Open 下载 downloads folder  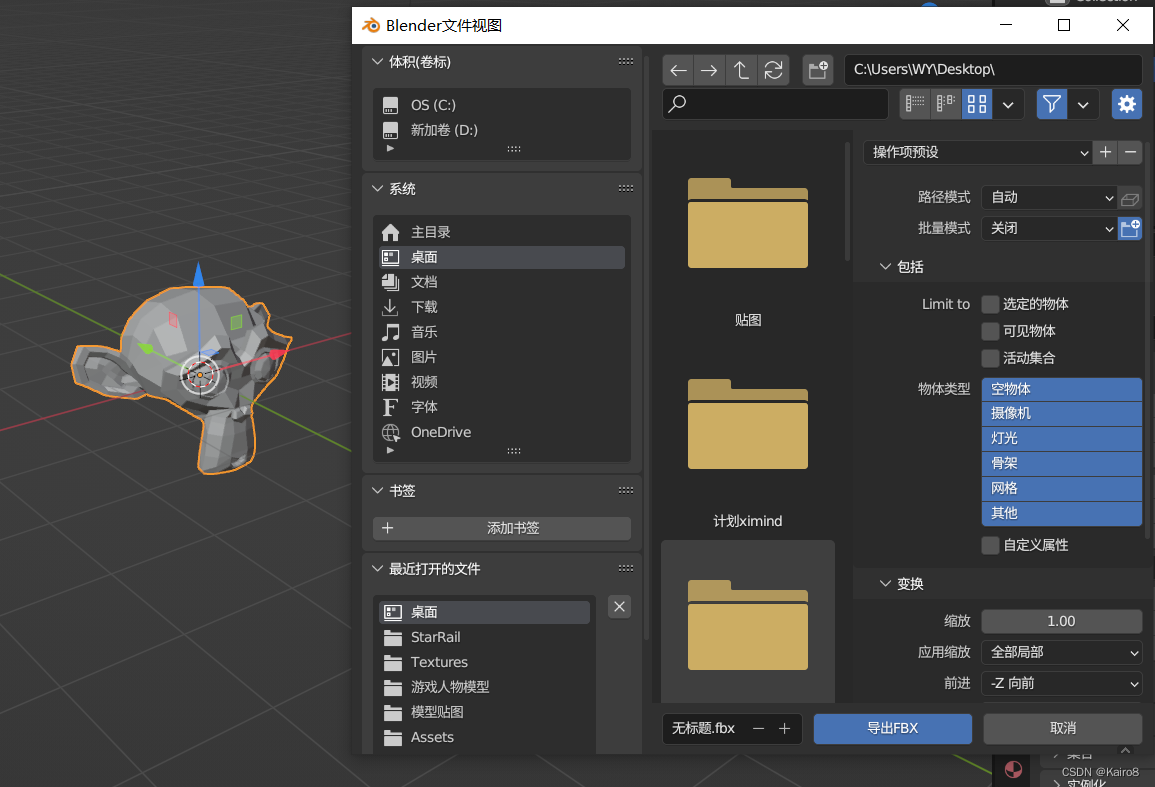502,307
